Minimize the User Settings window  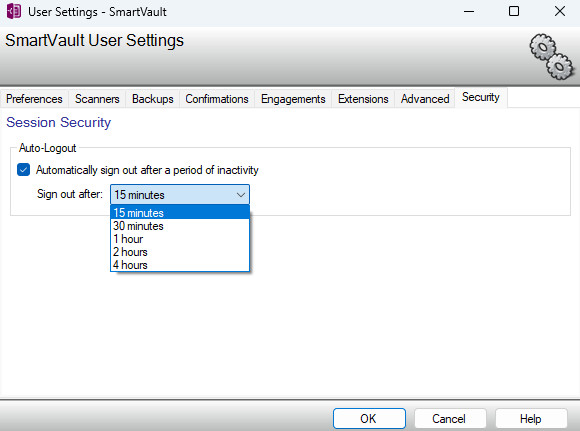tap(469, 11)
